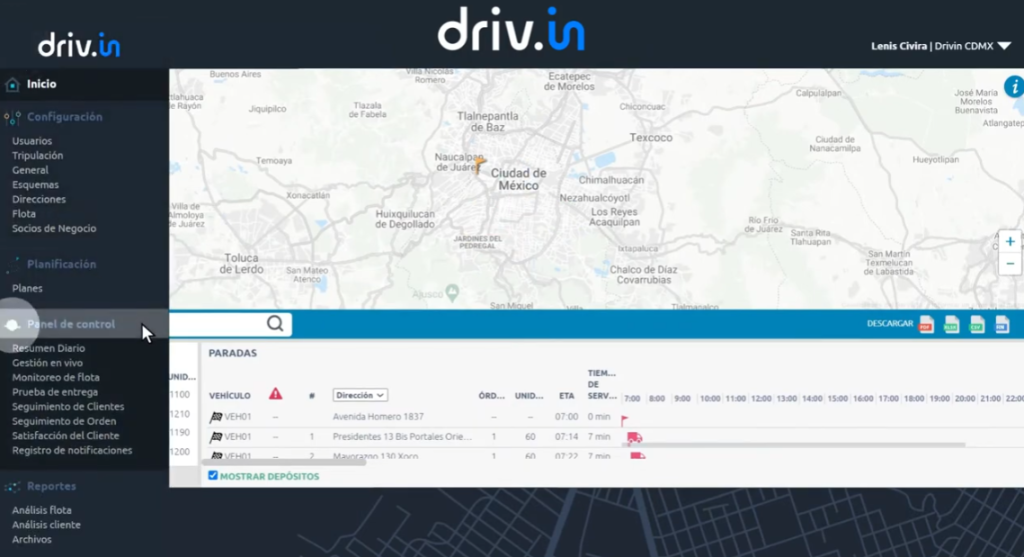Toggle the Mostrar Depósitos checkbox
This screenshot has height=557, width=1024.
click(x=213, y=475)
